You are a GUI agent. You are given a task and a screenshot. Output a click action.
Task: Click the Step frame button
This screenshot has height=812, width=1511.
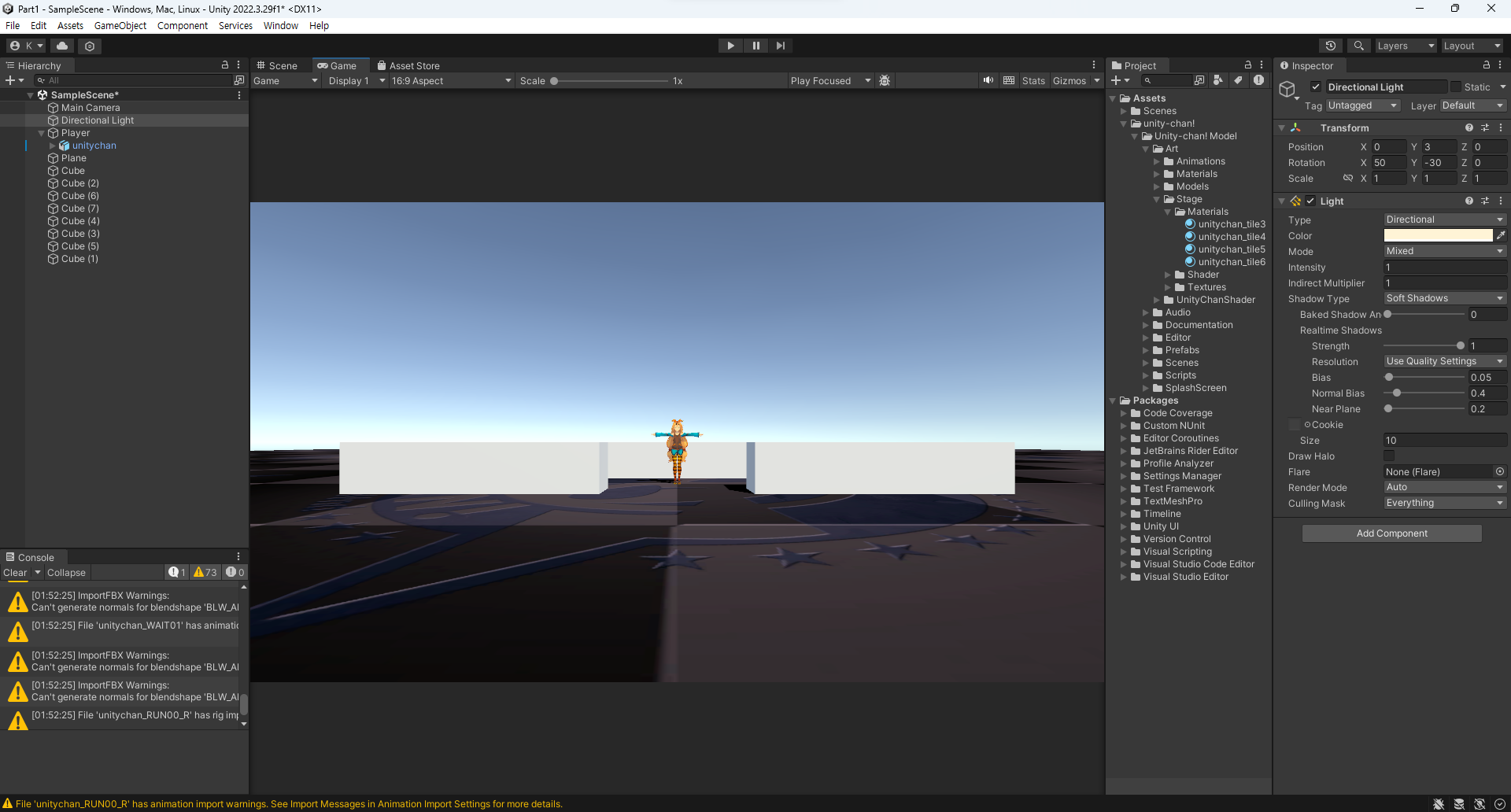(x=780, y=46)
